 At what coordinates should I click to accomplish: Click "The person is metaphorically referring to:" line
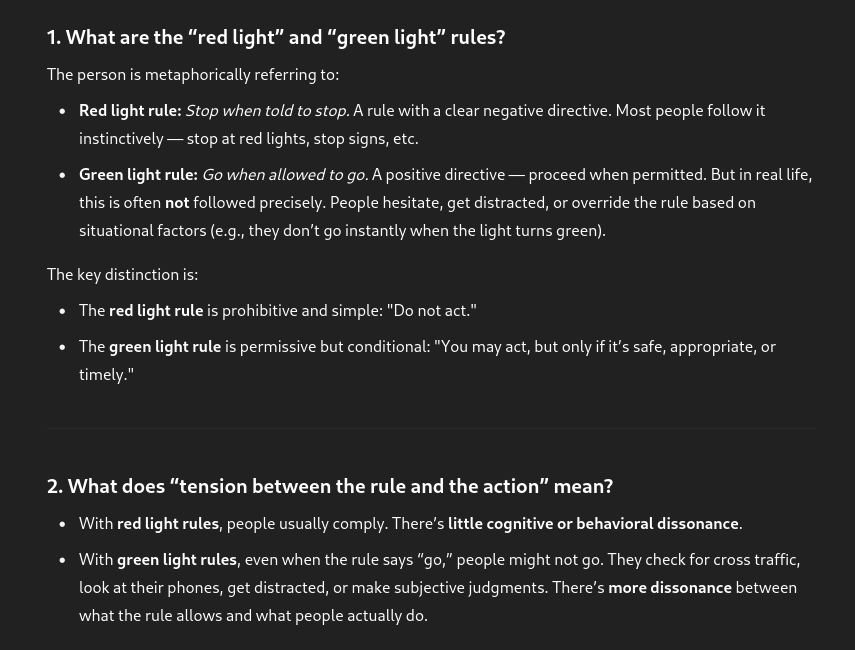(x=193, y=75)
